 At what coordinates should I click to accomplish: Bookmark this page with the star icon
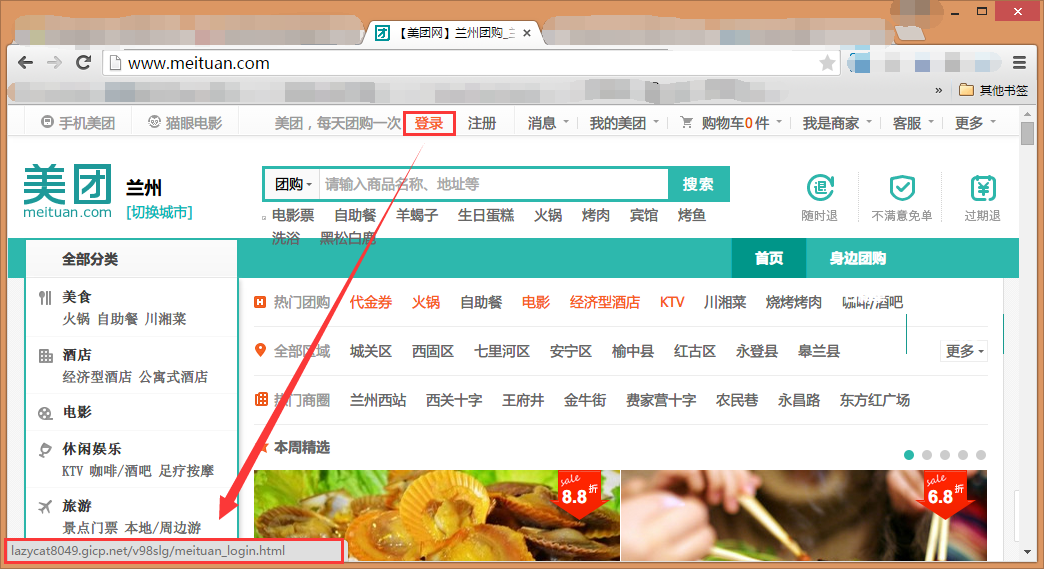click(x=827, y=63)
